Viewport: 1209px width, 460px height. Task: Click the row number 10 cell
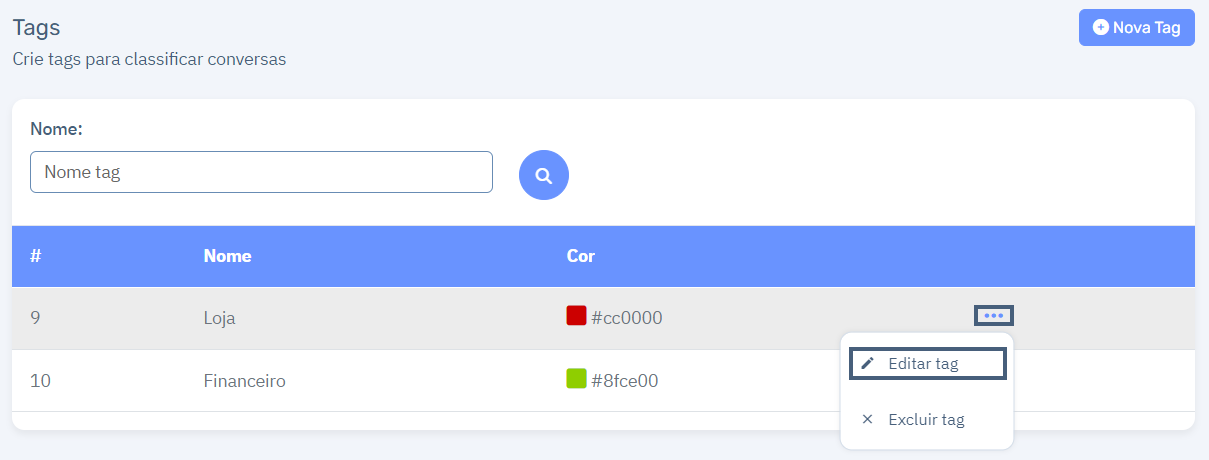point(41,381)
